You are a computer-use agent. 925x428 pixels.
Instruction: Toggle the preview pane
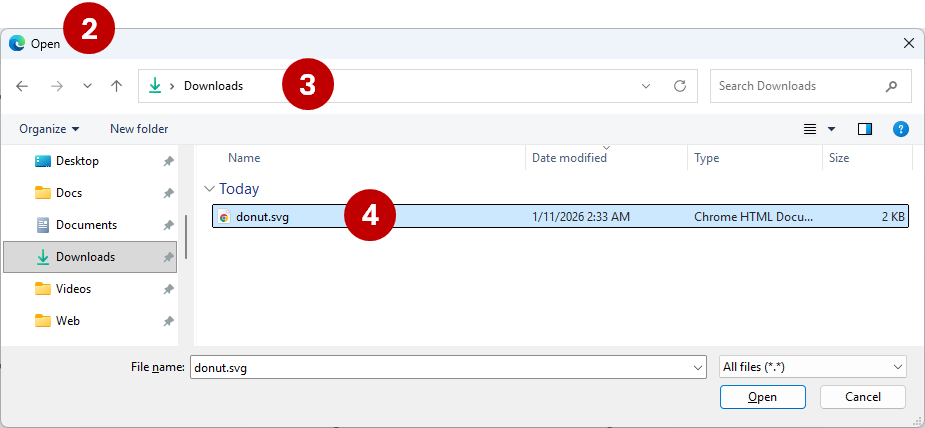point(865,129)
